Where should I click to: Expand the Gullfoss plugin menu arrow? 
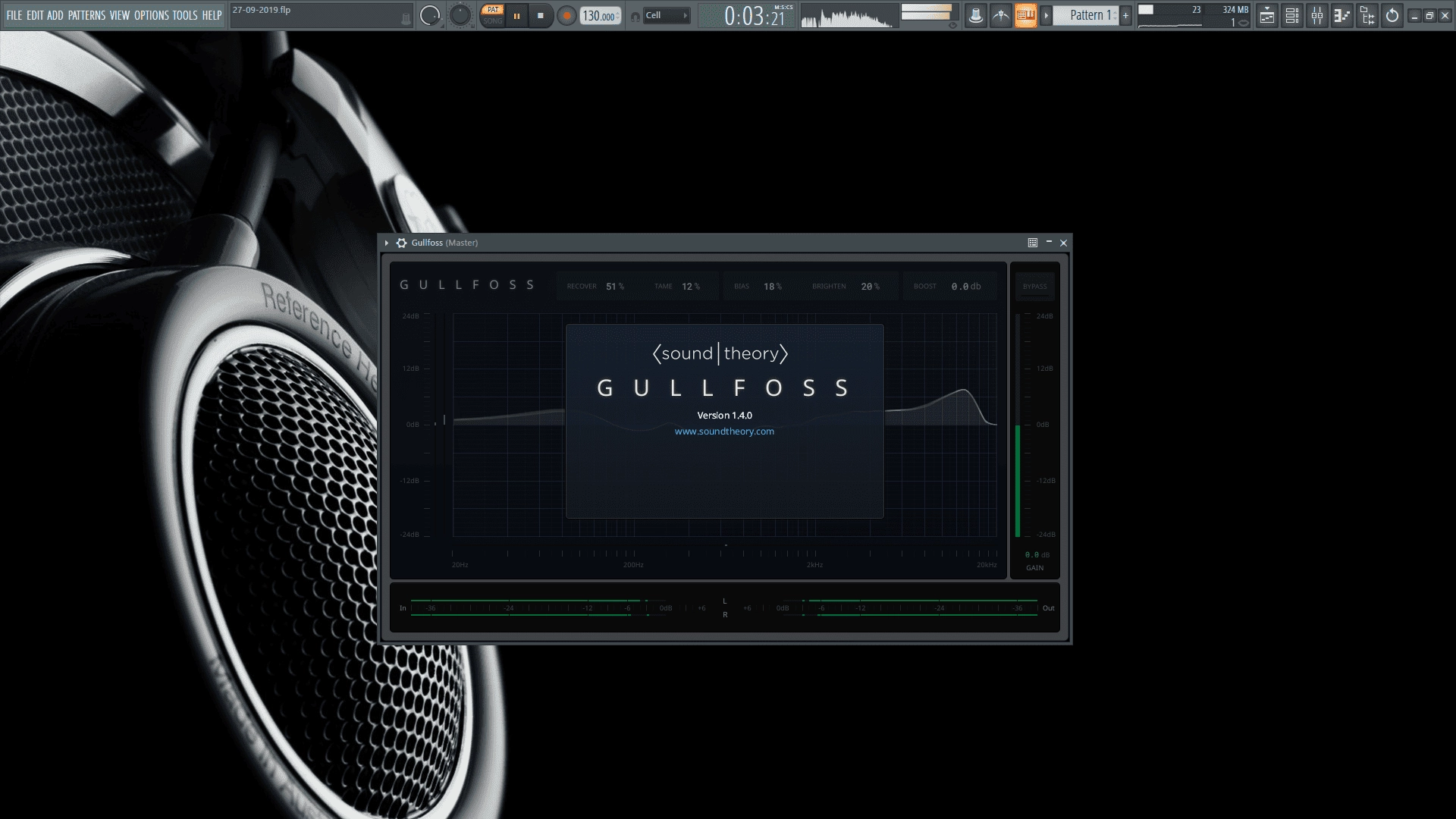click(387, 243)
